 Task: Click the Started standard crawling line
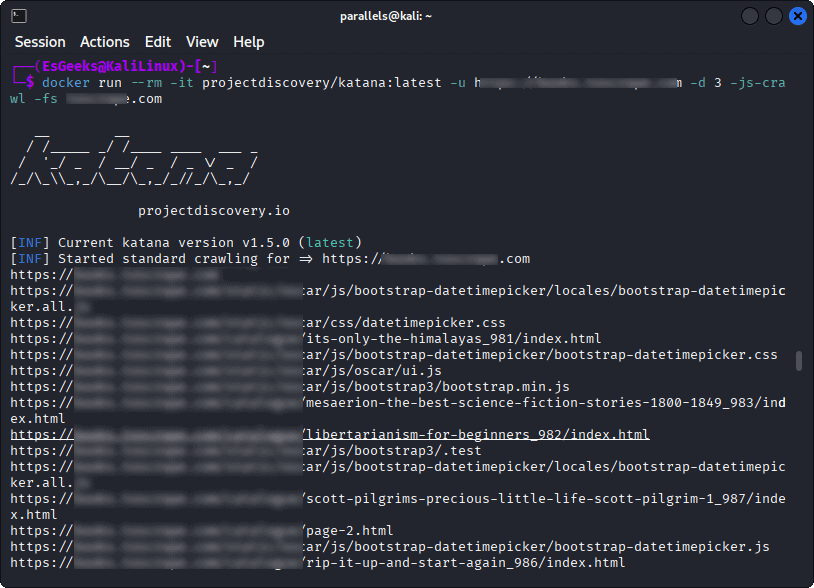pos(270,259)
